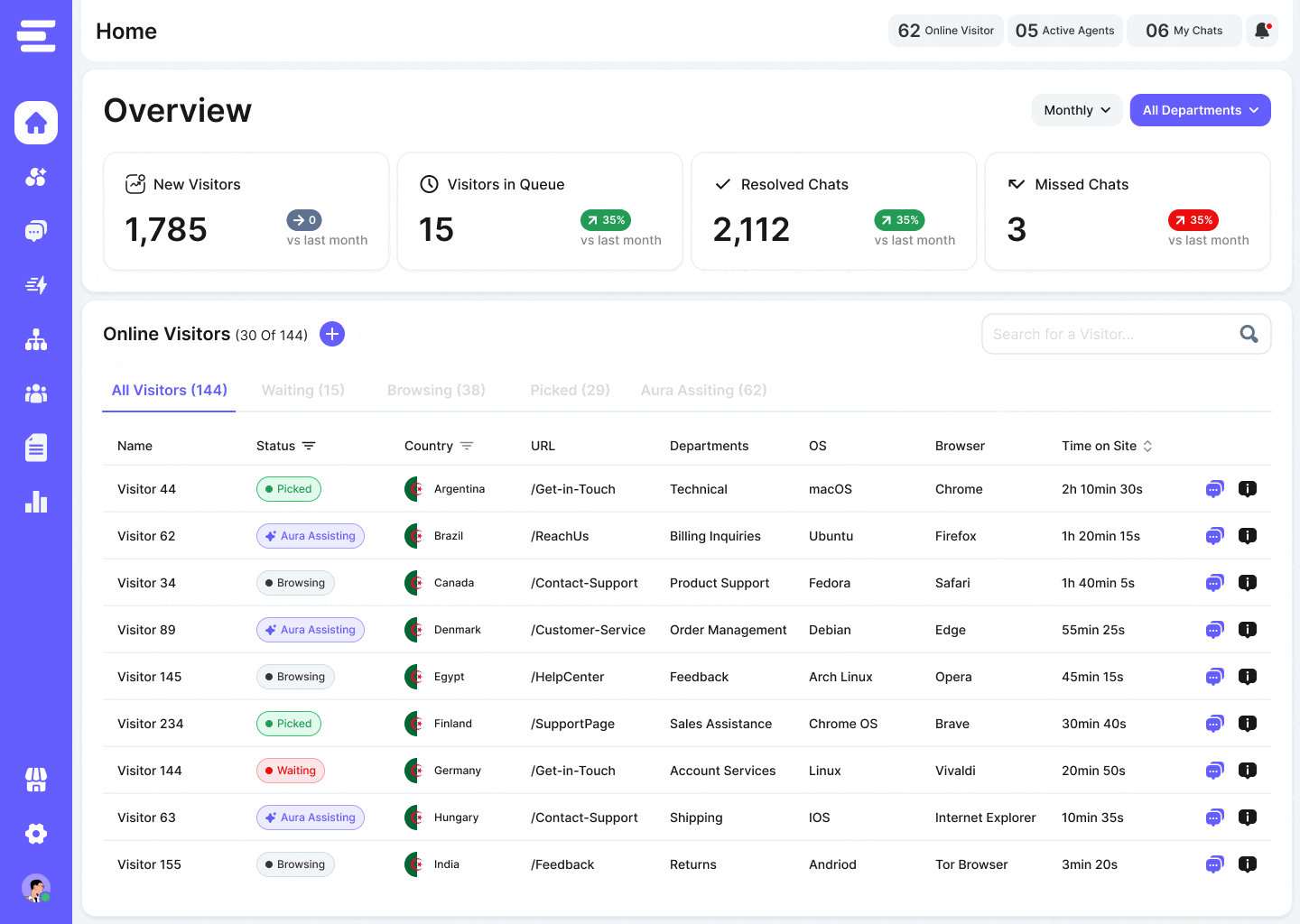
Task: Open the All Departments dropdown
Action: pos(1201,110)
